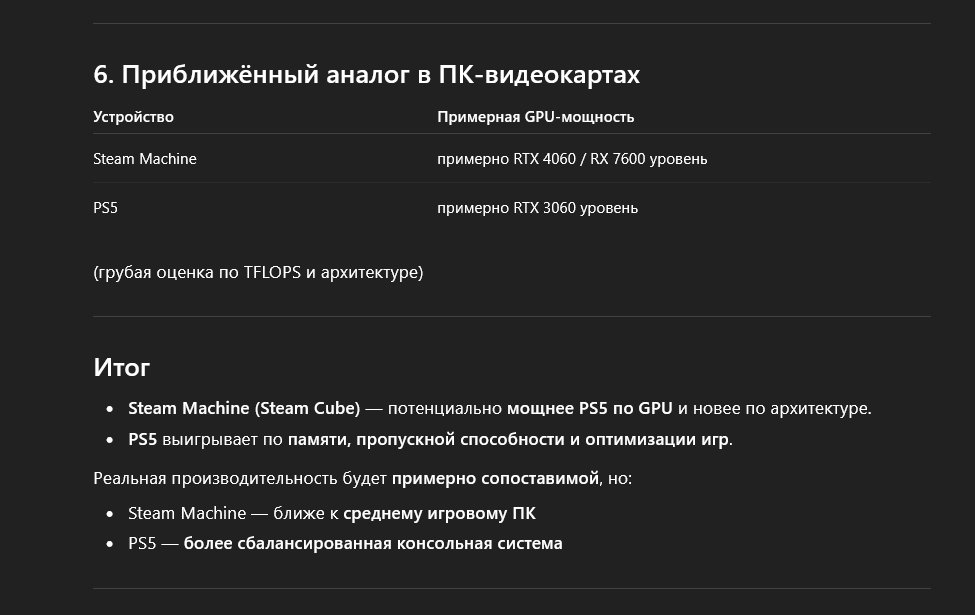Click the 'примерно RTX 4060 / RX 7600 уровень' cell
975x615 pixels.
(572, 159)
